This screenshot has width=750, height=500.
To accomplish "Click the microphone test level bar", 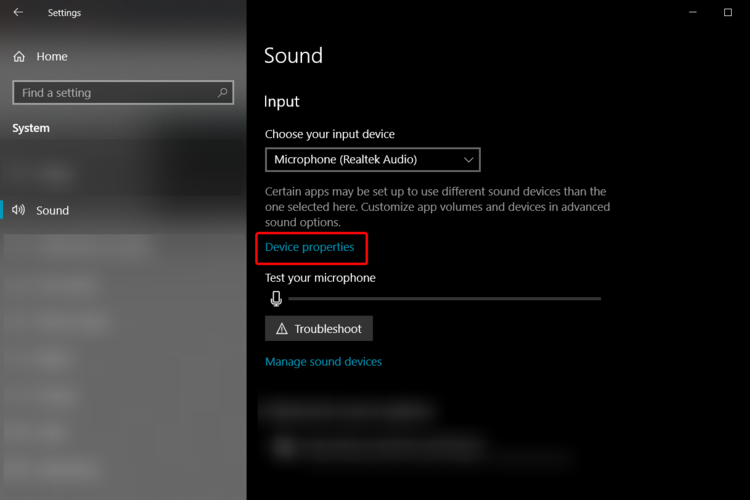I will 444,298.
